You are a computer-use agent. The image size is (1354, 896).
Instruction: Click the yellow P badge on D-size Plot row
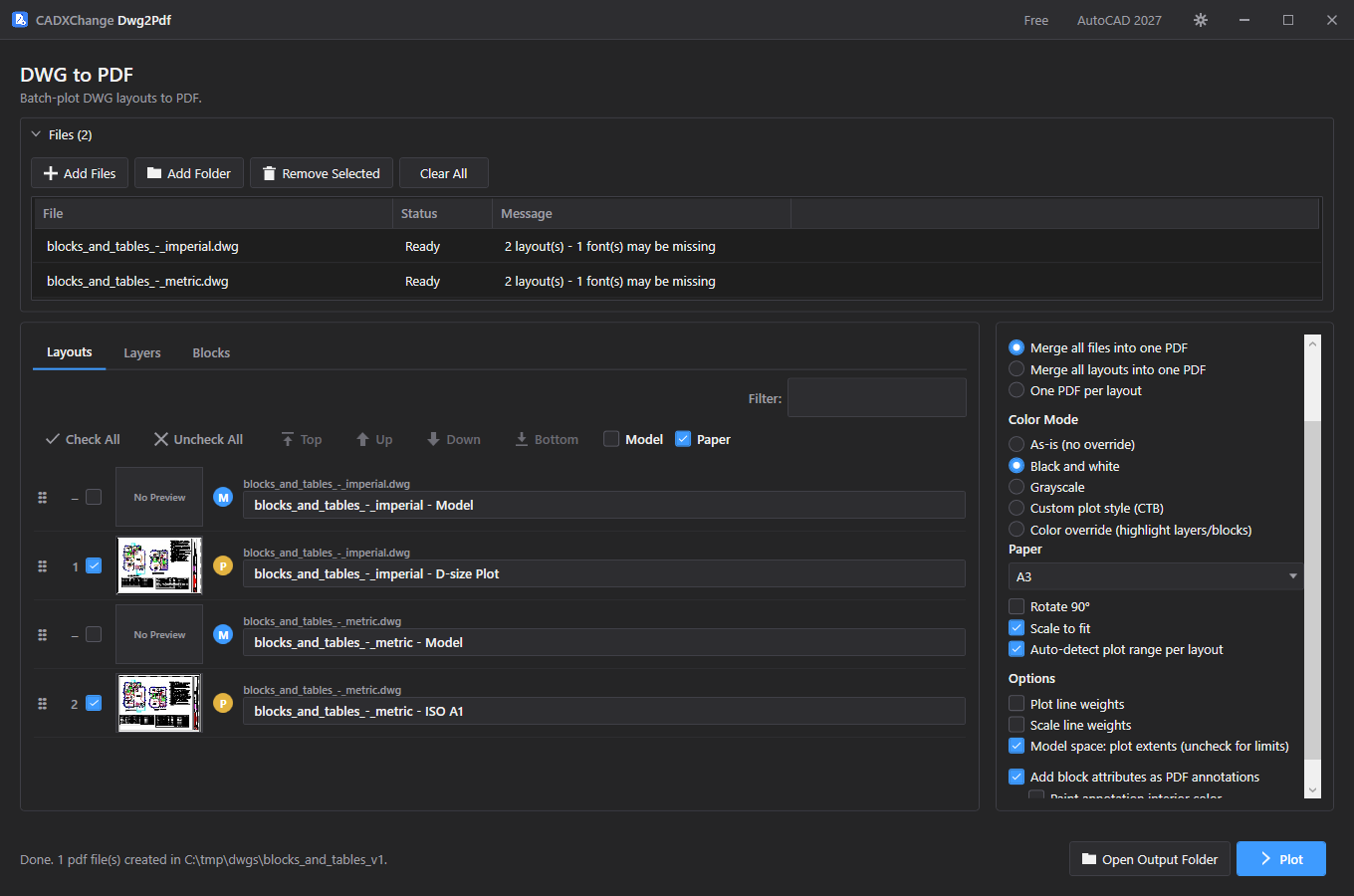coord(223,566)
